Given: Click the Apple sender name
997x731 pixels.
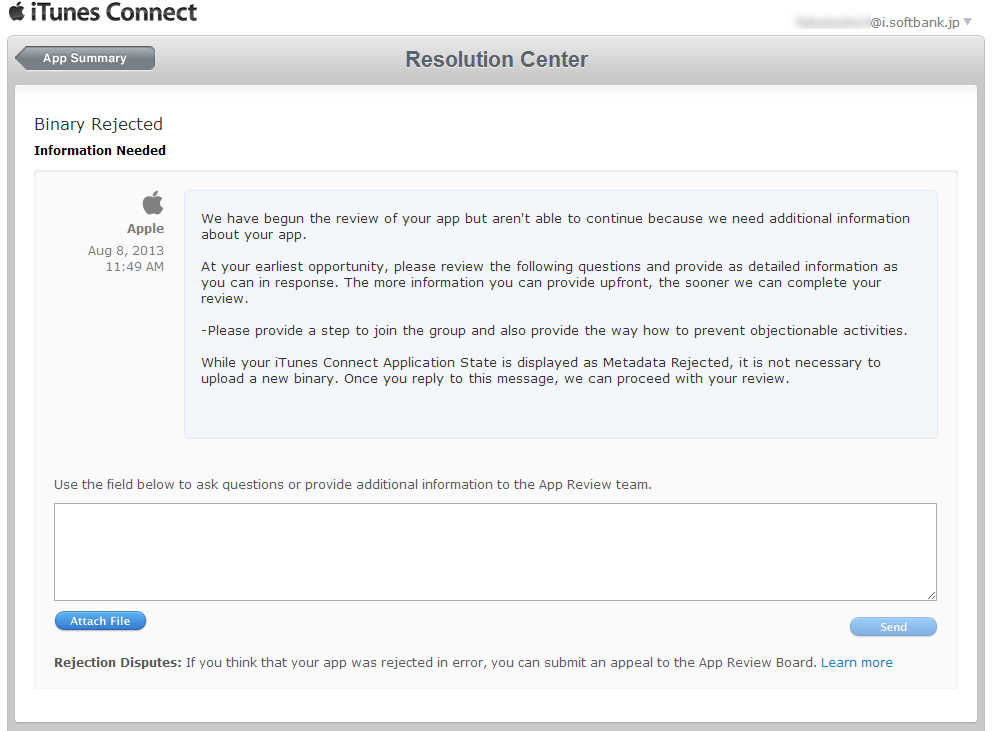Looking at the screenshot, I should click(x=145, y=229).
